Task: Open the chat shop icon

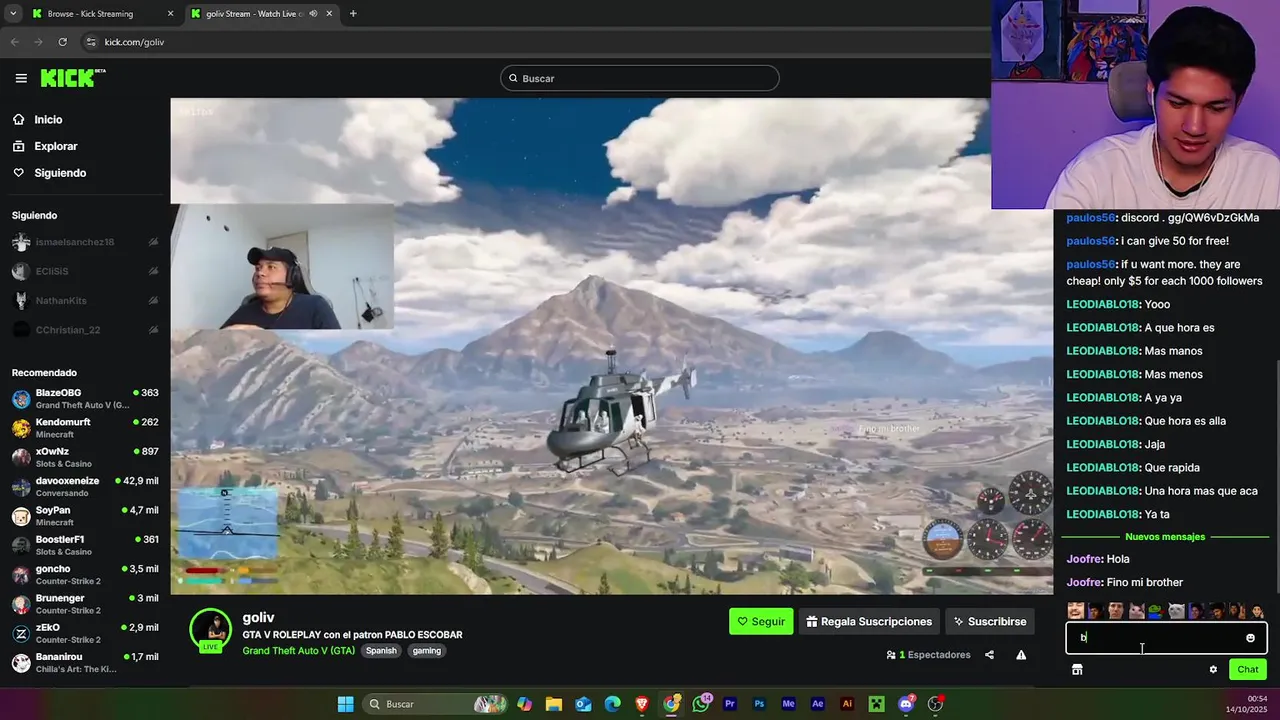Action: [1077, 670]
